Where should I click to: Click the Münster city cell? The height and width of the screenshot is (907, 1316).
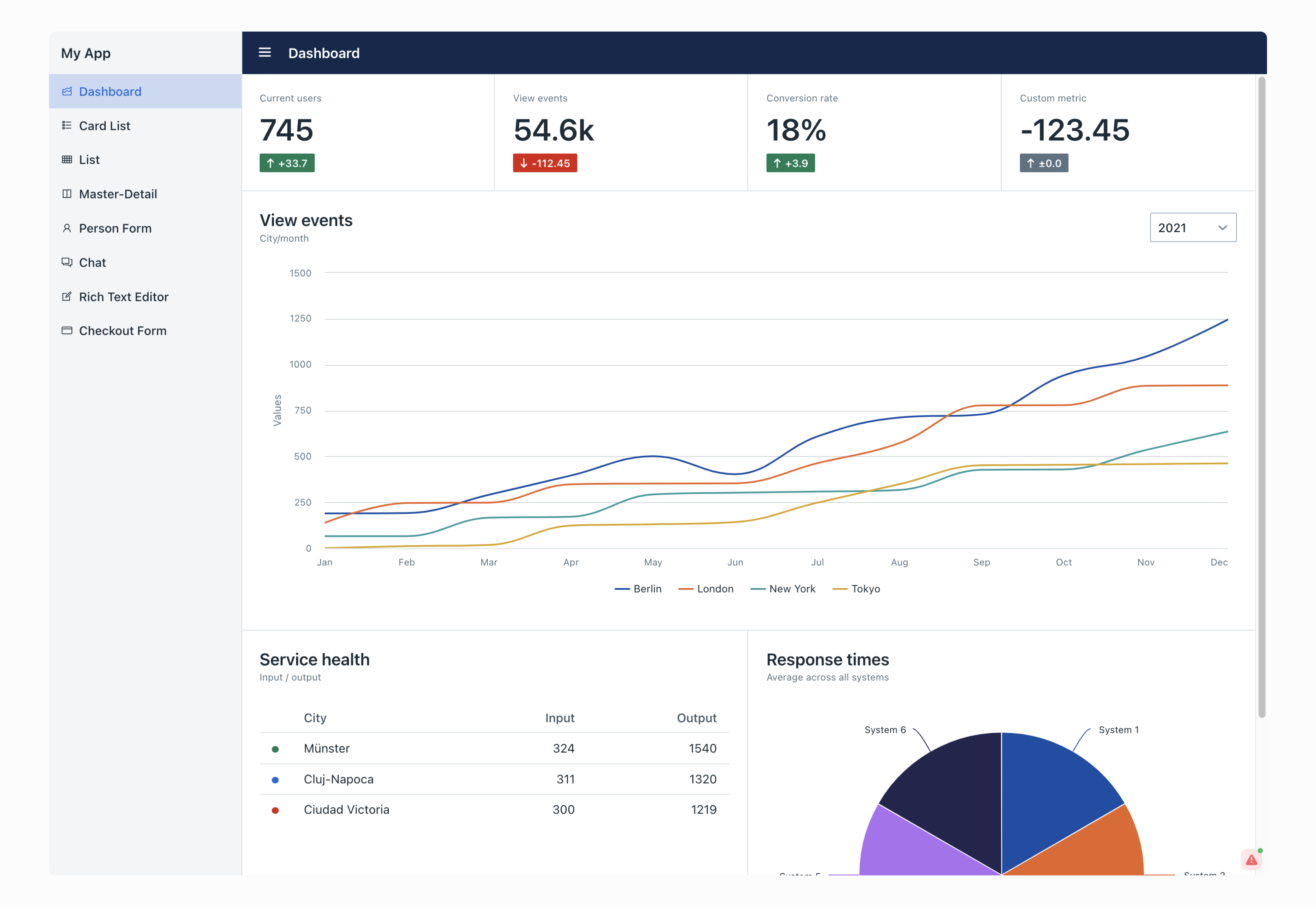[327, 749]
